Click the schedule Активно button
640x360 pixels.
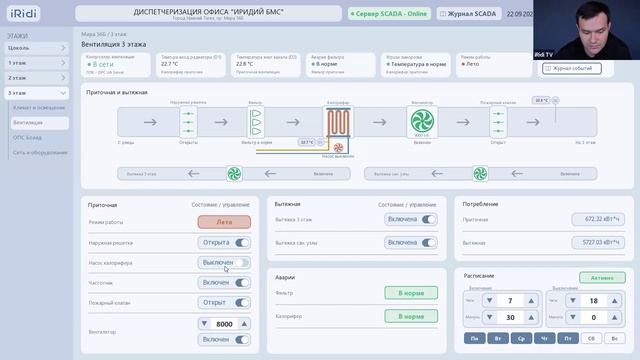click(x=602, y=278)
